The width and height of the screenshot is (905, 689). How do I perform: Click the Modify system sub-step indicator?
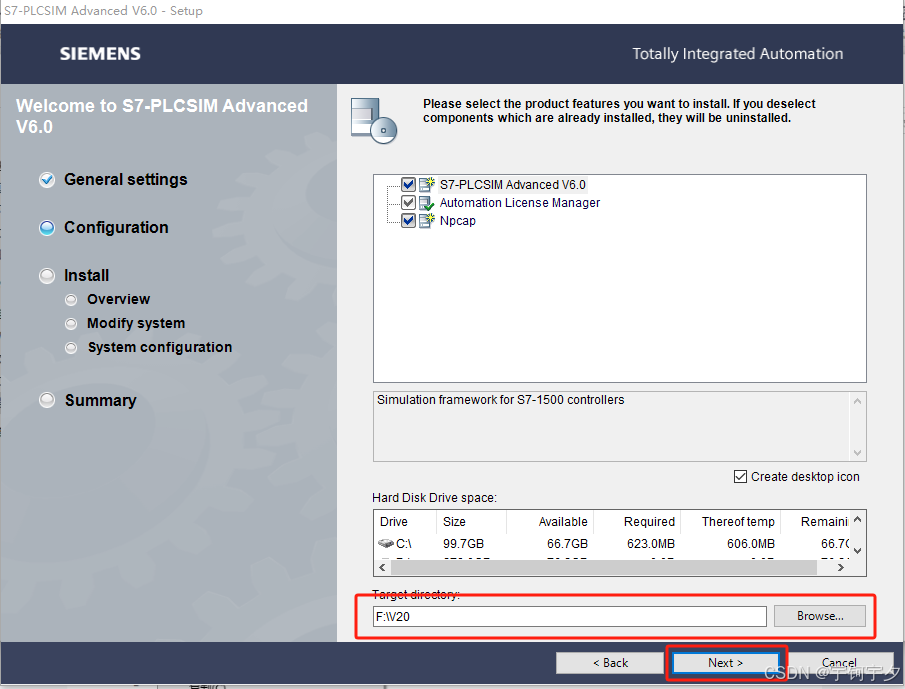(71, 324)
